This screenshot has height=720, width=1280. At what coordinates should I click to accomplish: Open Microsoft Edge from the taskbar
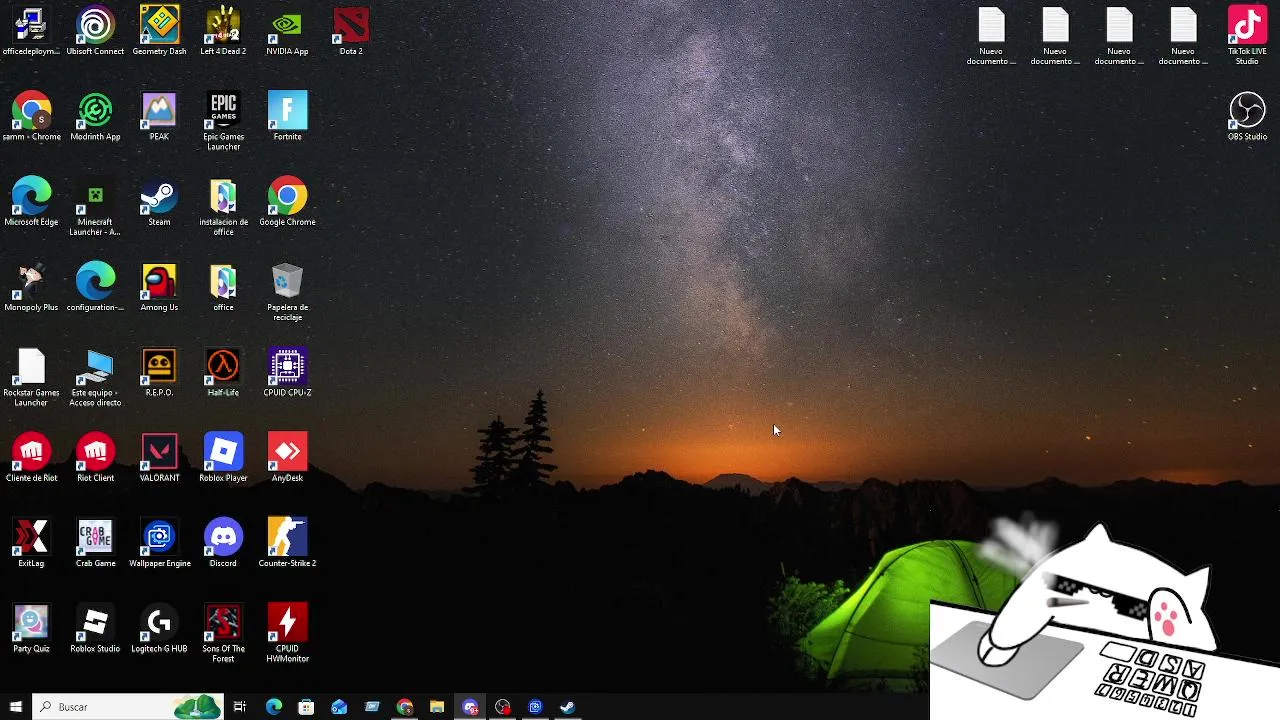pos(273,707)
